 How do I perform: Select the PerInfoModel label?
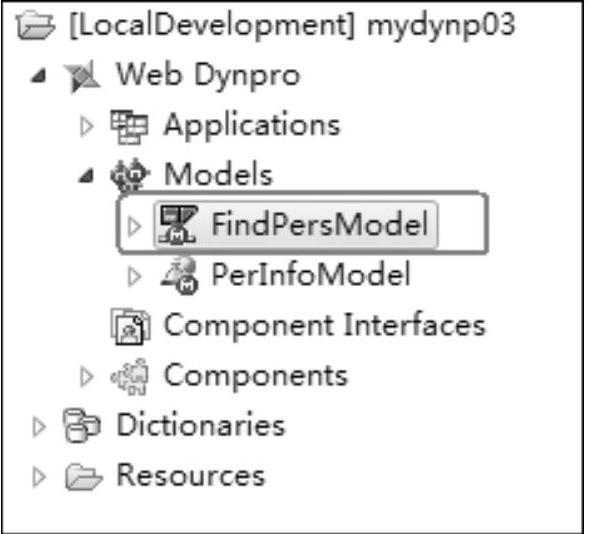[x=311, y=275]
